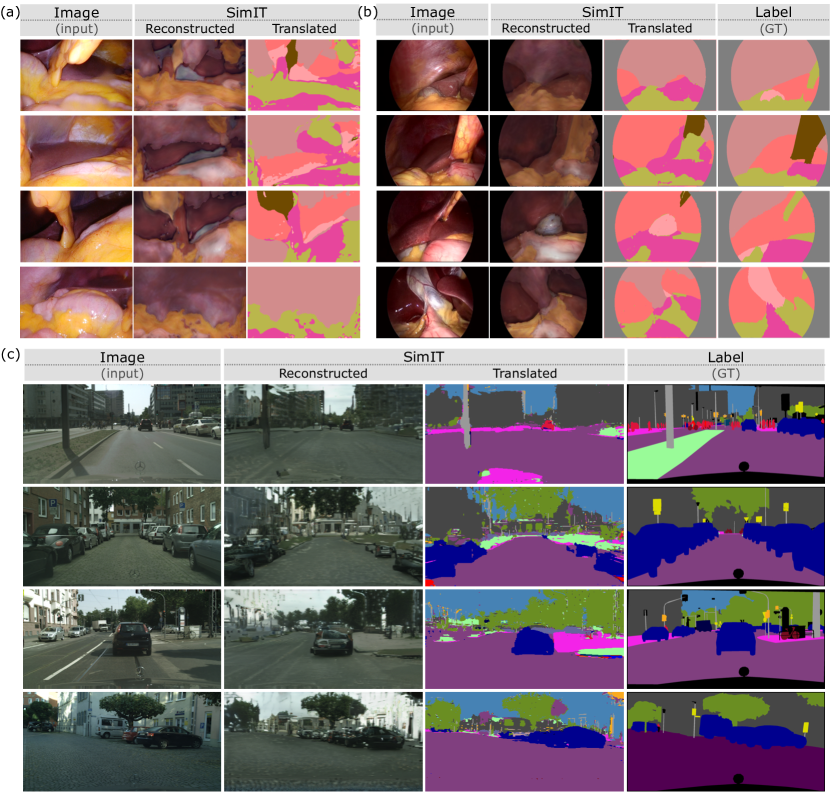Open panel (c) first-row reconstructed street image
The image size is (831, 796).
[323, 434]
